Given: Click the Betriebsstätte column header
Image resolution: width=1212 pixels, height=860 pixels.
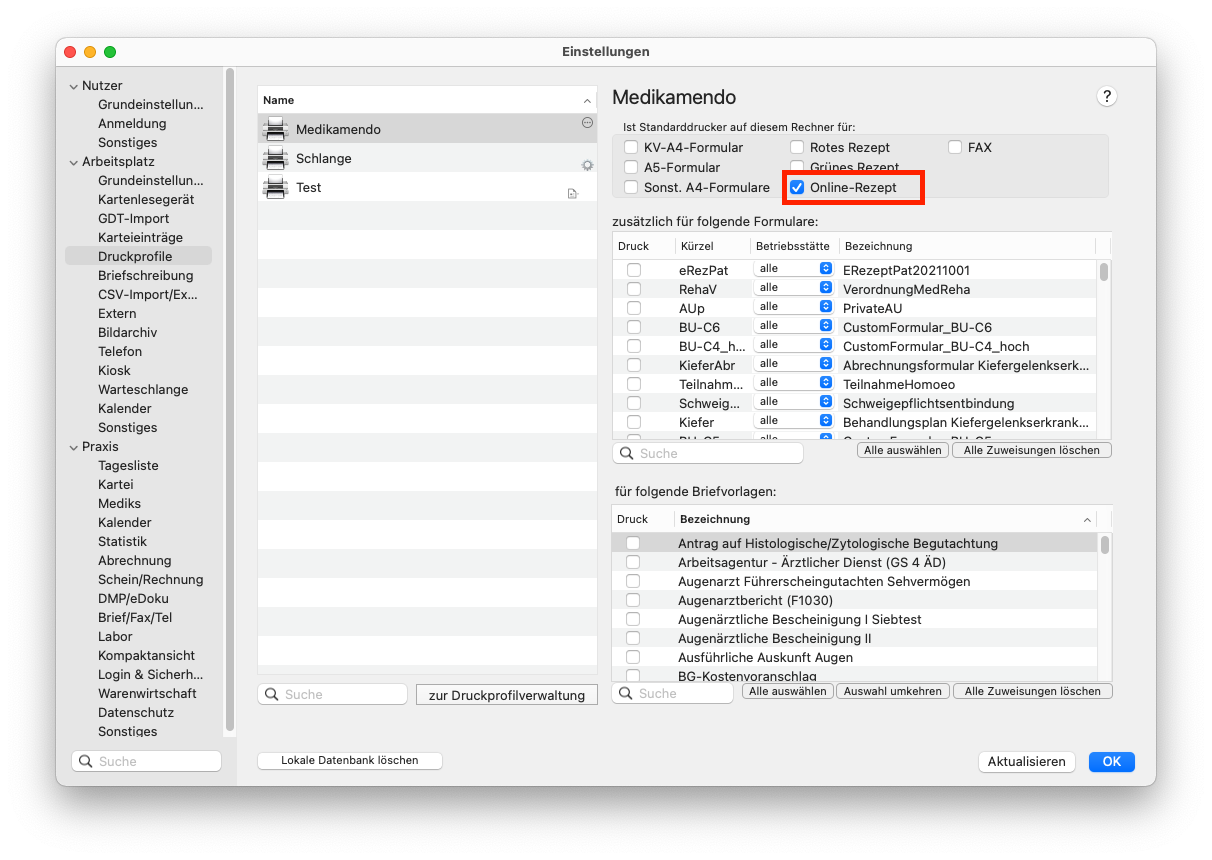Looking at the screenshot, I should click(793, 246).
